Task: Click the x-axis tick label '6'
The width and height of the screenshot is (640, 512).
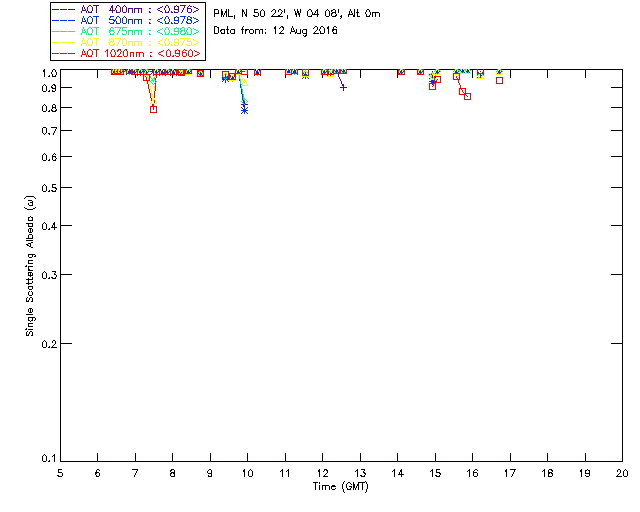Action: coord(98,473)
